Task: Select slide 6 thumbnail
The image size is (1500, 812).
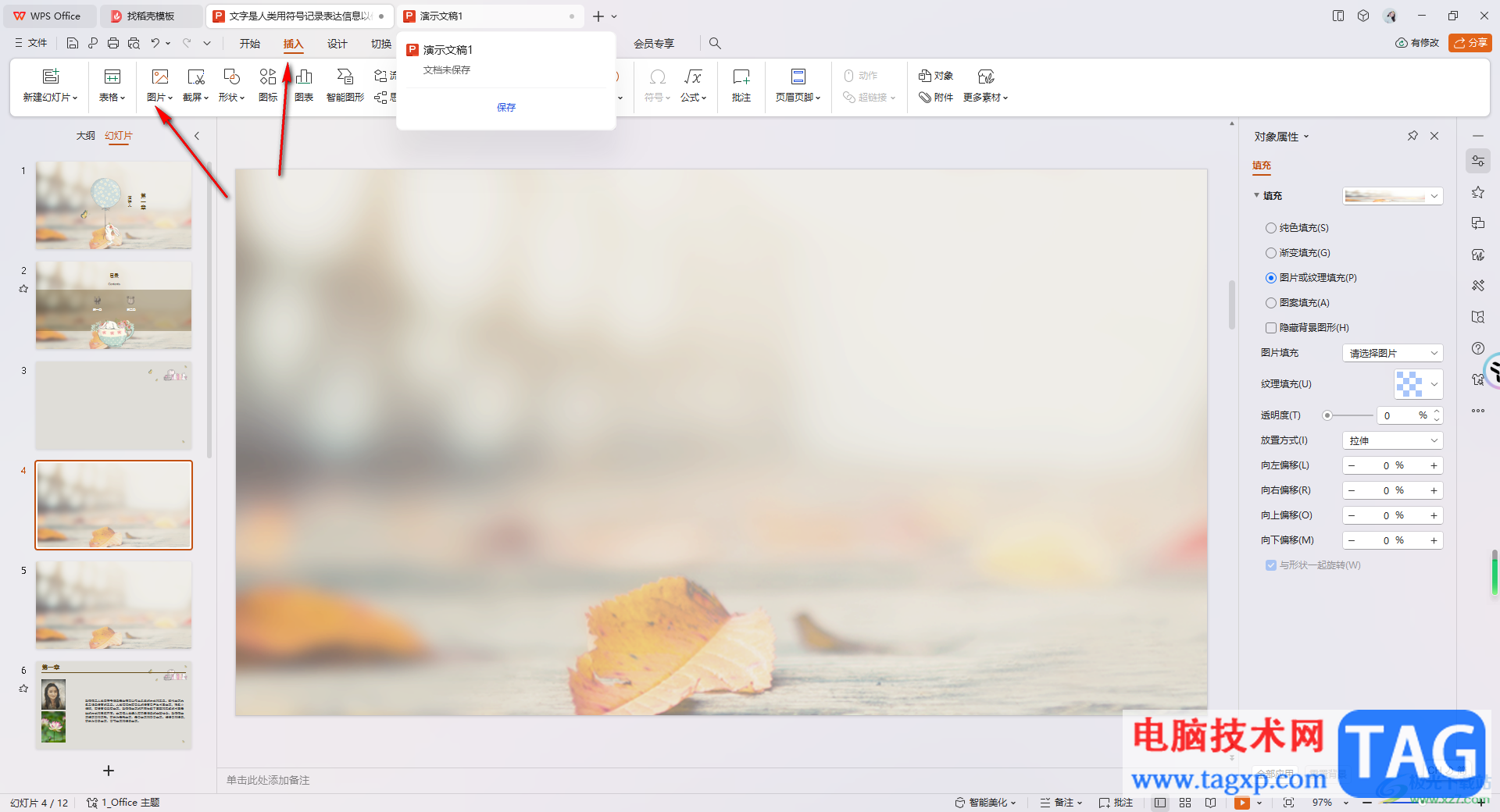Action: click(x=114, y=705)
